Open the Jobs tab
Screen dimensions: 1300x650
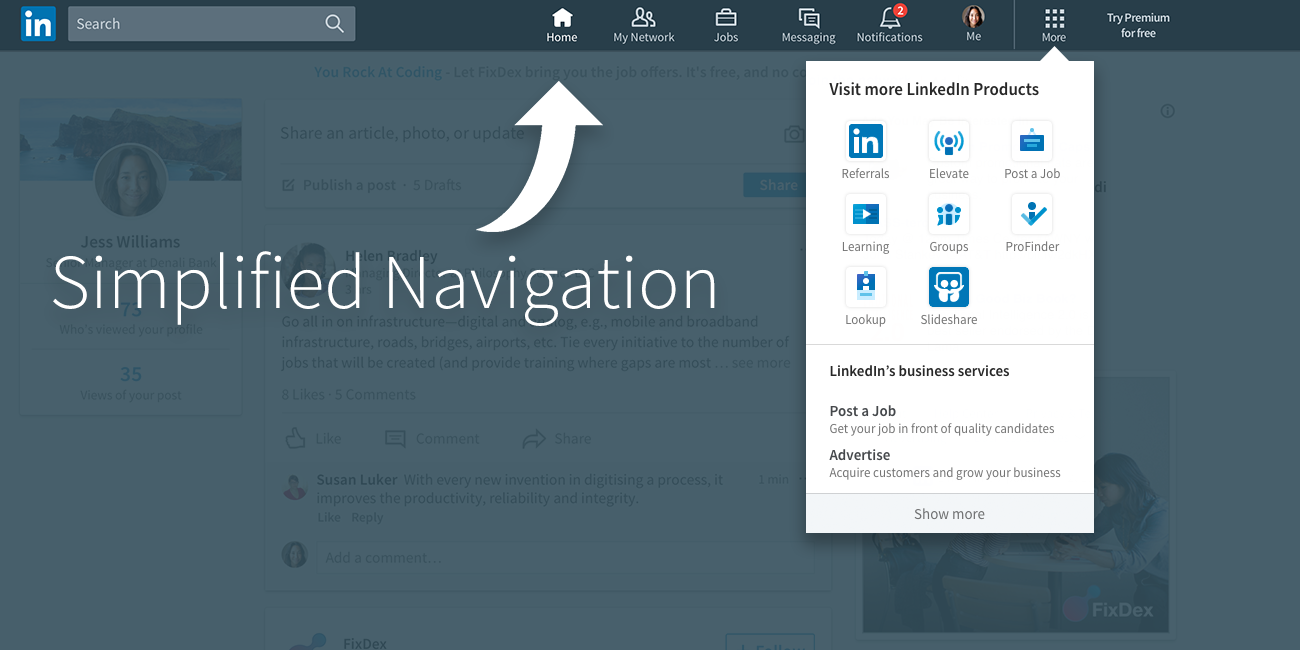pos(726,25)
